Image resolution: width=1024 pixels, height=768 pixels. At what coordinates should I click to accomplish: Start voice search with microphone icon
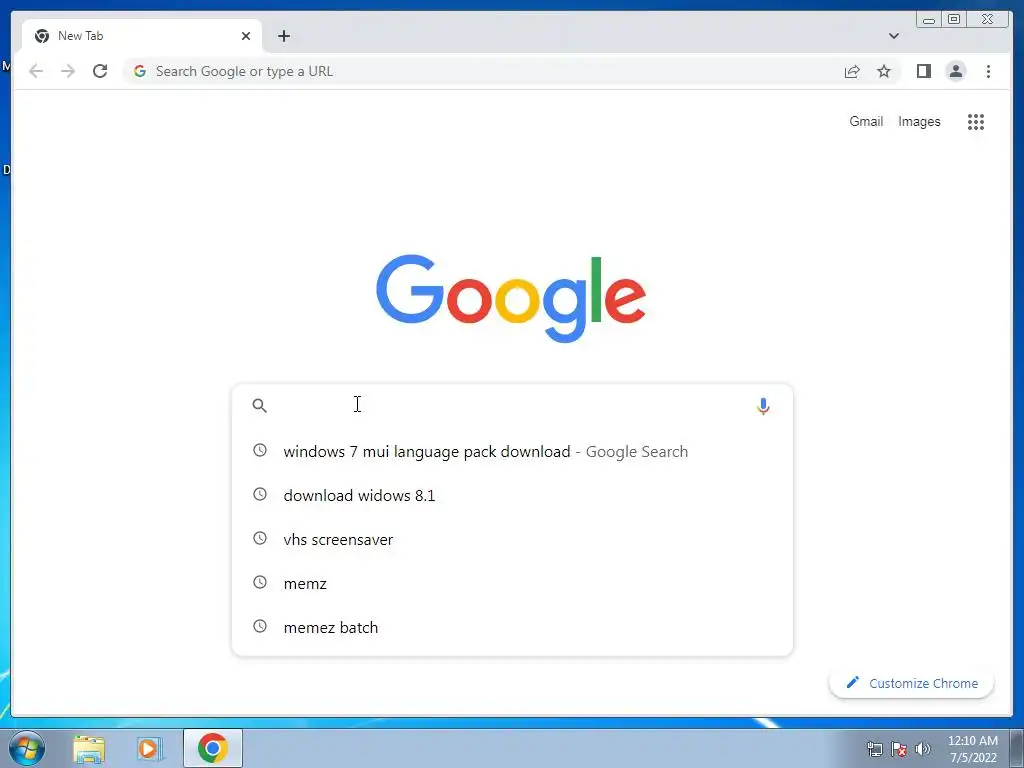tap(763, 406)
